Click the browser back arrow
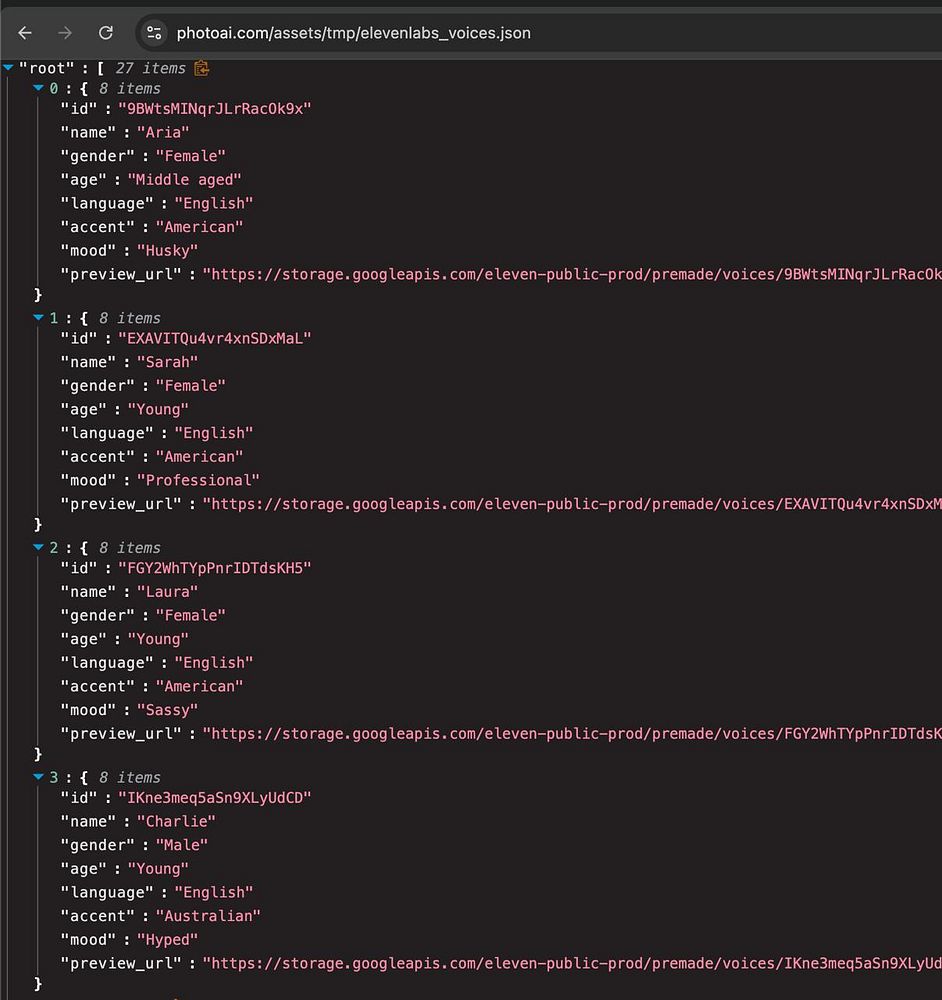This screenshot has width=942, height=1000. coord(25,33)
